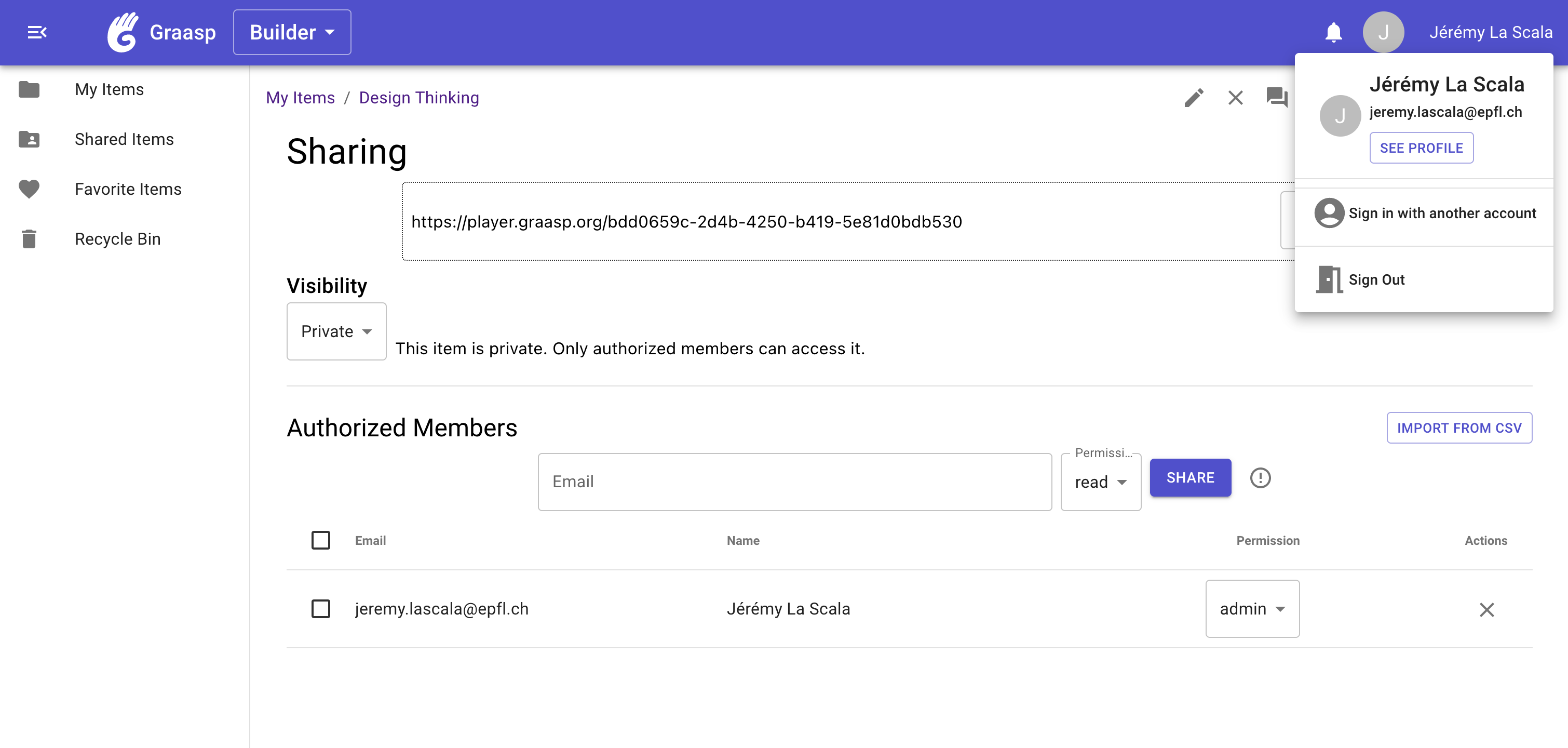Open the admin permission dropdown
The width and height of the screenshot is (1568, 748).
point(1251,608)
